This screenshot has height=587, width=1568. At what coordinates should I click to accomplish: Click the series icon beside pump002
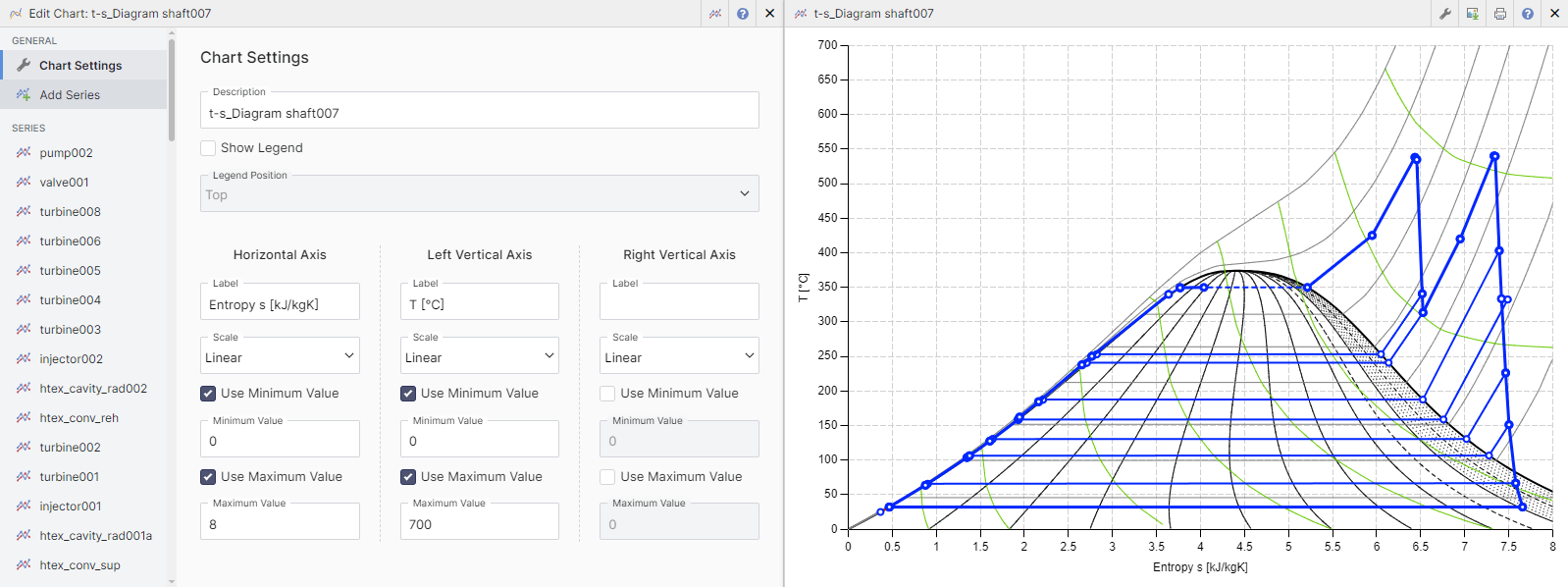[24, 153]
